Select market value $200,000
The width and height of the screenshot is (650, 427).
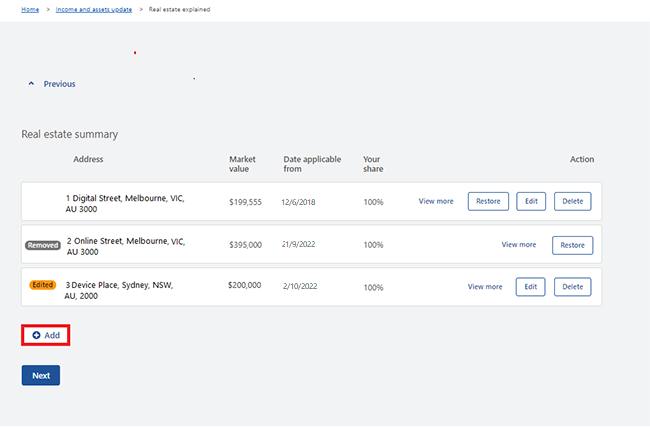[245, 285]
